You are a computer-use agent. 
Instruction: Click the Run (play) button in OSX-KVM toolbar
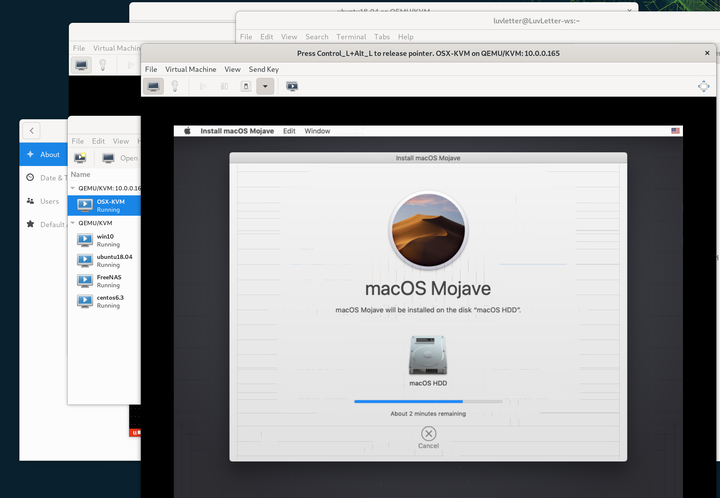tap(202, 86)
